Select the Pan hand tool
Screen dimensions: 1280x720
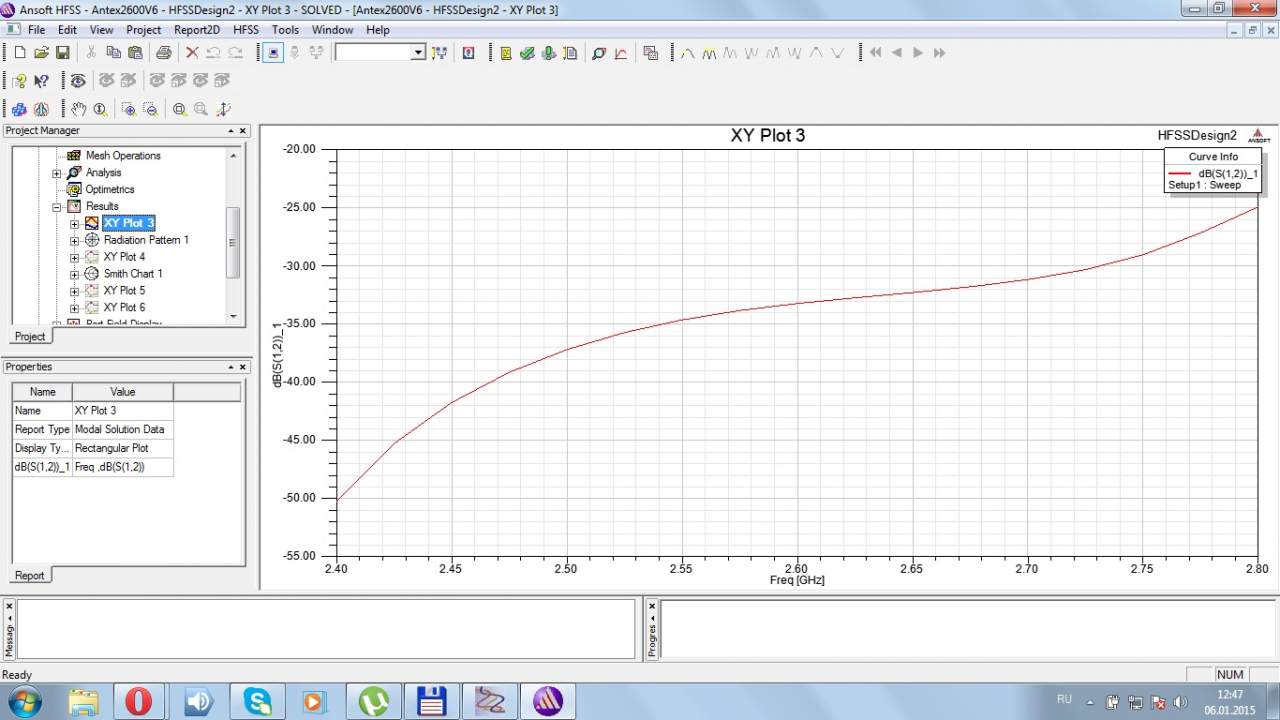[x=78, y=110]
